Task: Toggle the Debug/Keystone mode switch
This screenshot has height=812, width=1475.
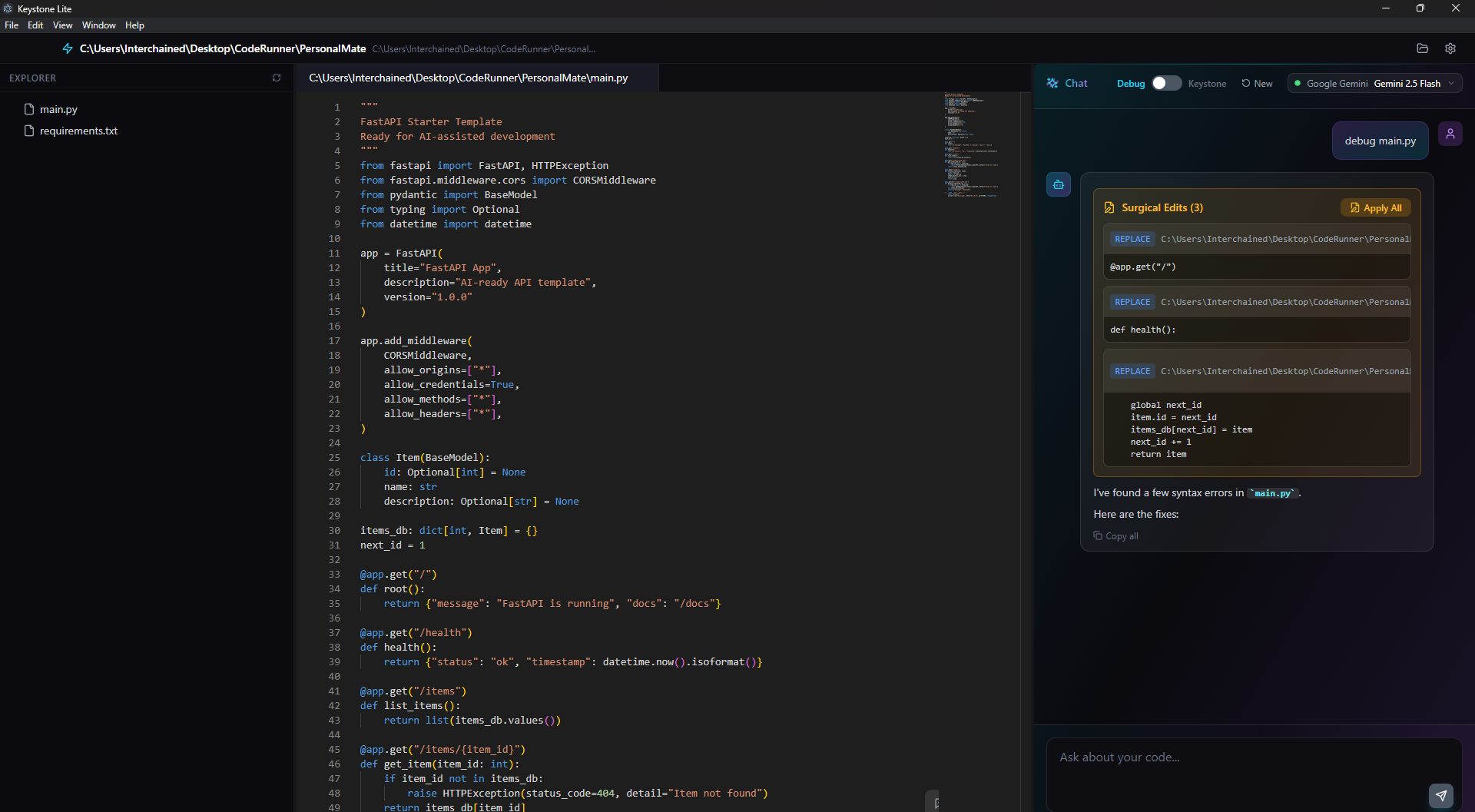Action: point(1166,83)
